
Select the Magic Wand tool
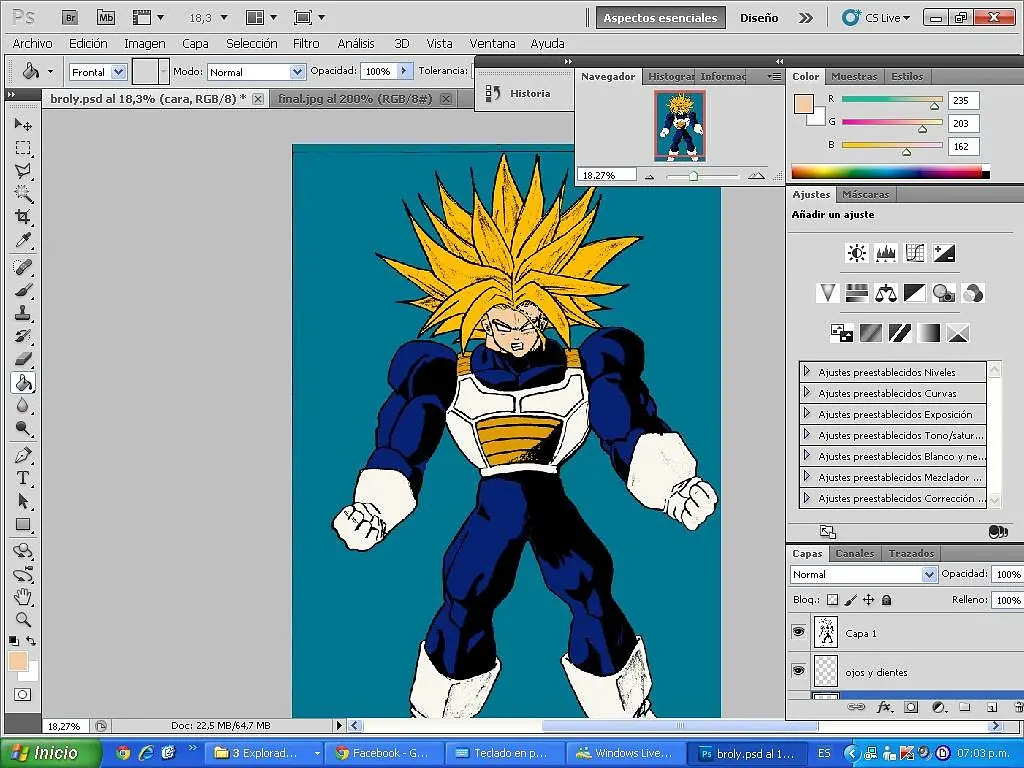click(23, 194)
